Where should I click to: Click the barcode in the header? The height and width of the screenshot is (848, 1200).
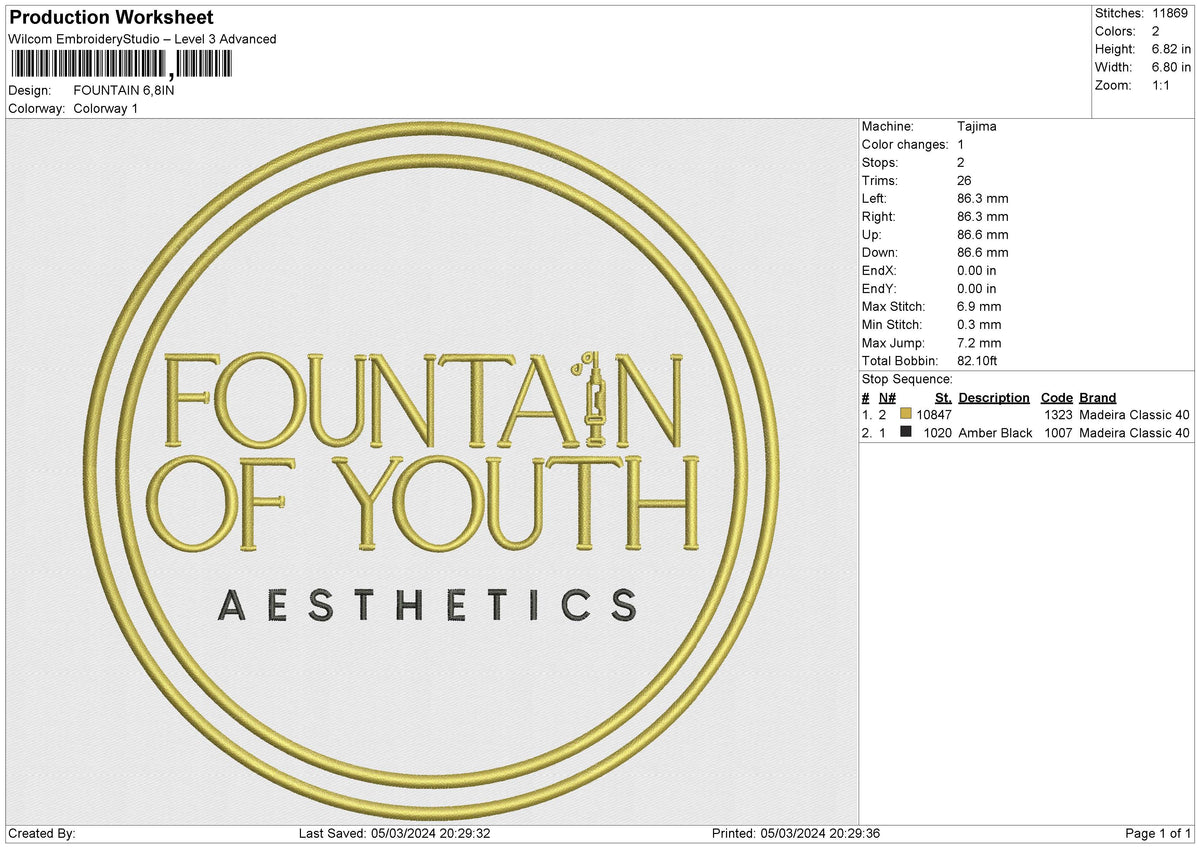121,65
